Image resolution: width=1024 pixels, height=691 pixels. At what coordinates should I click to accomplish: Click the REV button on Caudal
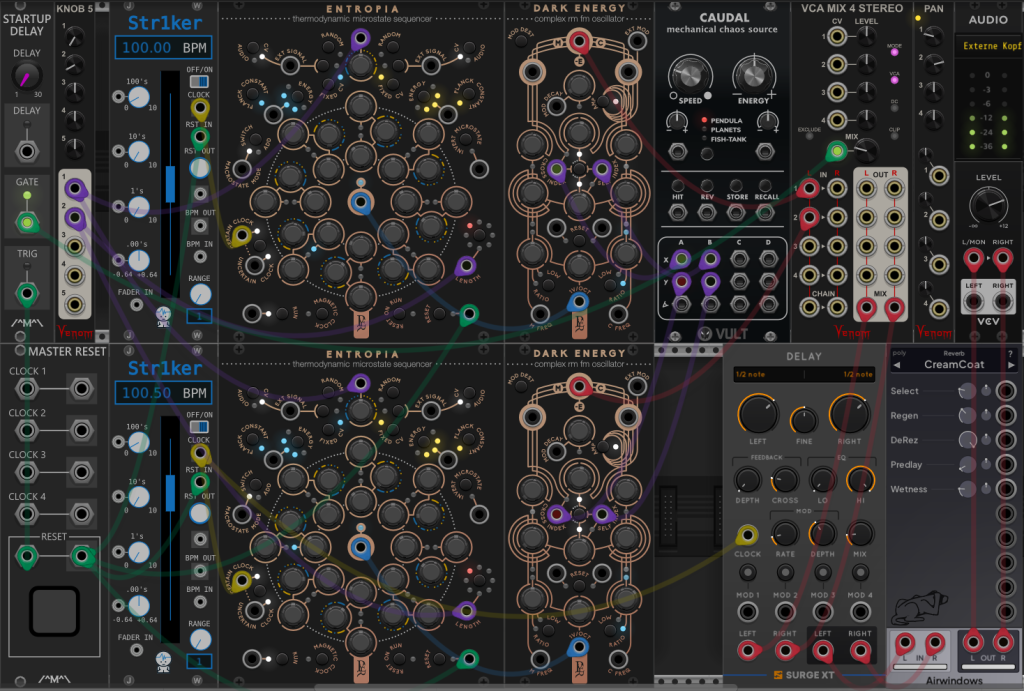707,185
